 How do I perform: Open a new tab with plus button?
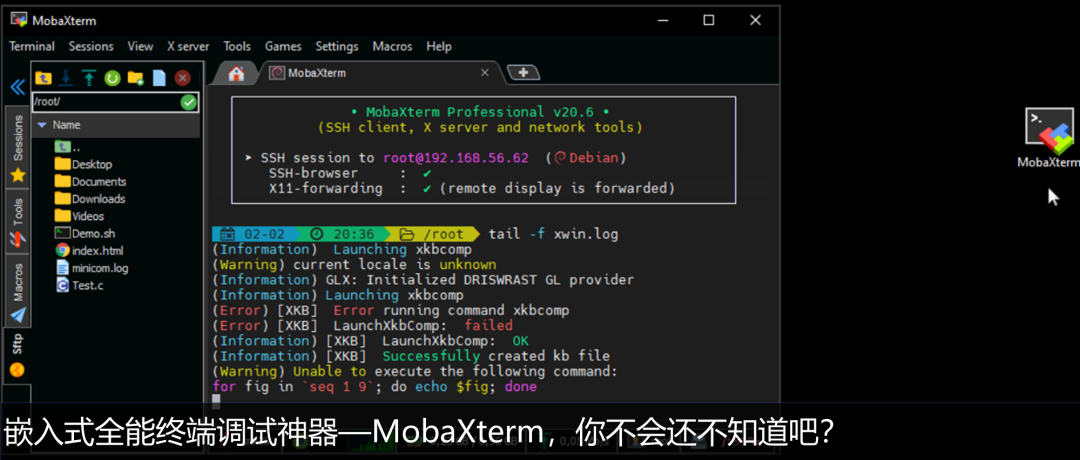point(523,72)
